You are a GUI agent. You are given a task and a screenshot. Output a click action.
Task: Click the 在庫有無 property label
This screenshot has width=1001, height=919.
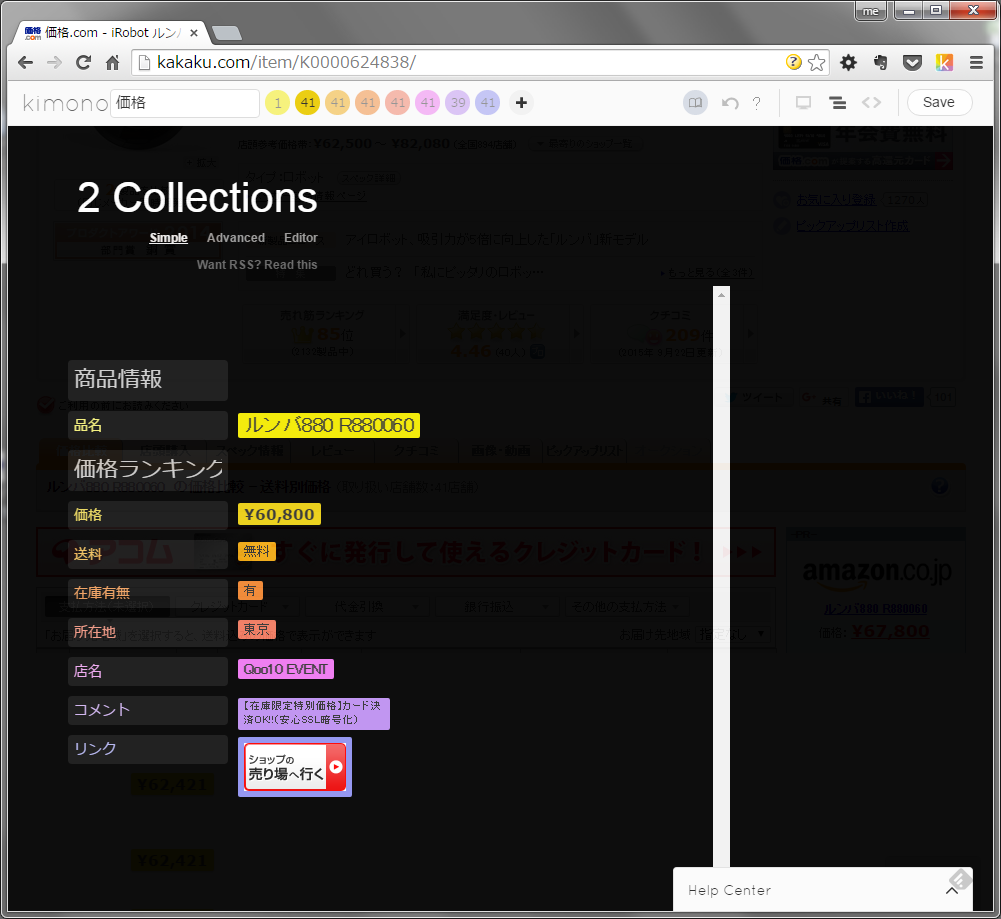(x=147, y=593)
